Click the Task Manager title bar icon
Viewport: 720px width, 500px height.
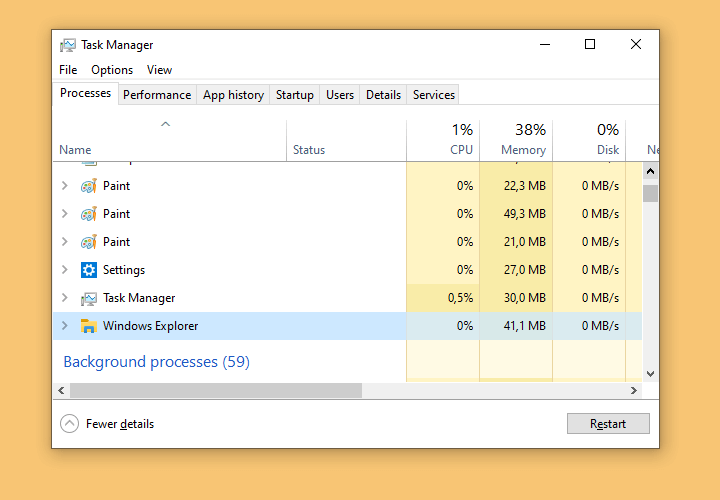(68, 45)
